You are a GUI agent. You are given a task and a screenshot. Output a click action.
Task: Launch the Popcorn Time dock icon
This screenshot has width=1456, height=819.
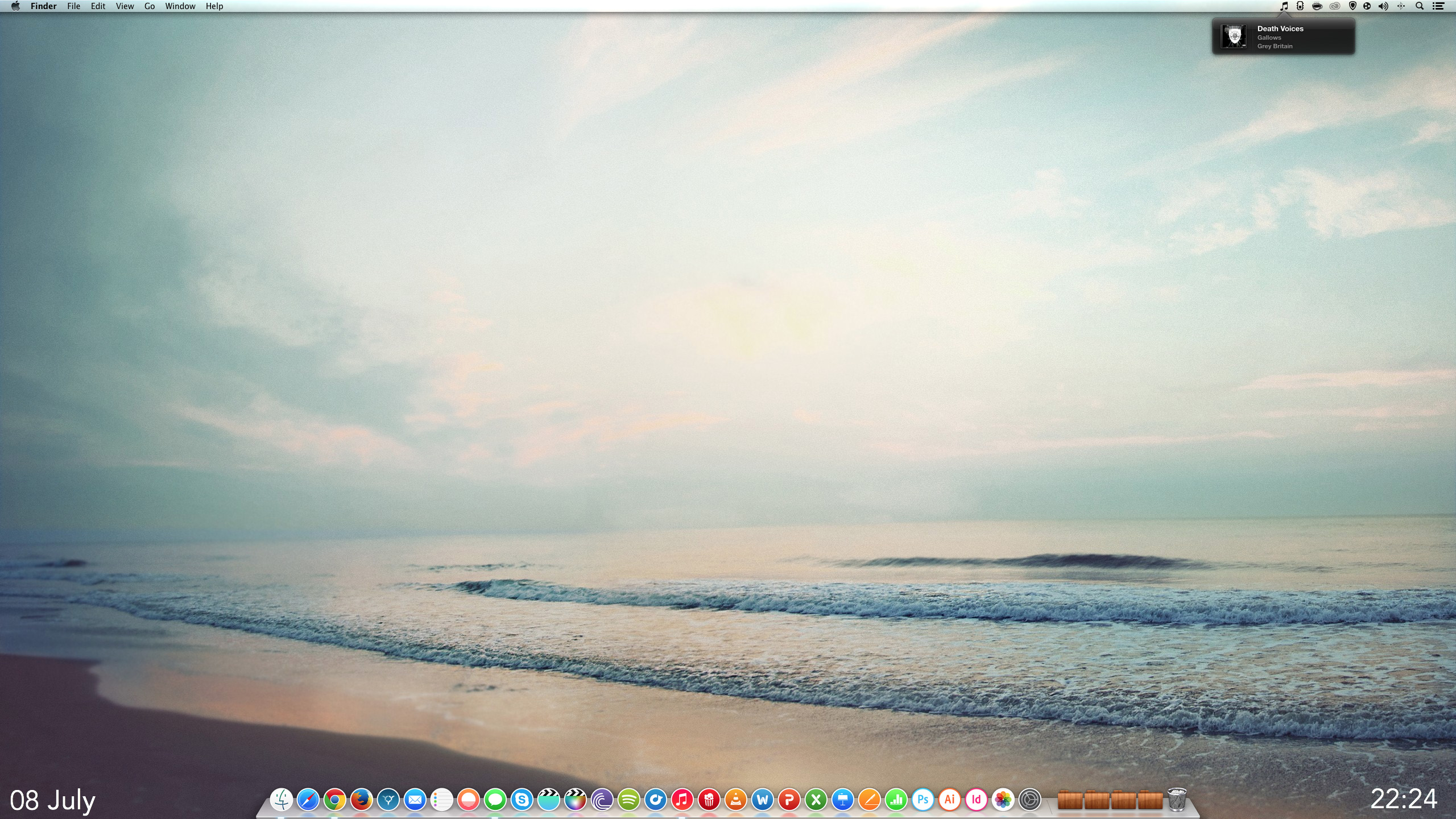point(709,800)
